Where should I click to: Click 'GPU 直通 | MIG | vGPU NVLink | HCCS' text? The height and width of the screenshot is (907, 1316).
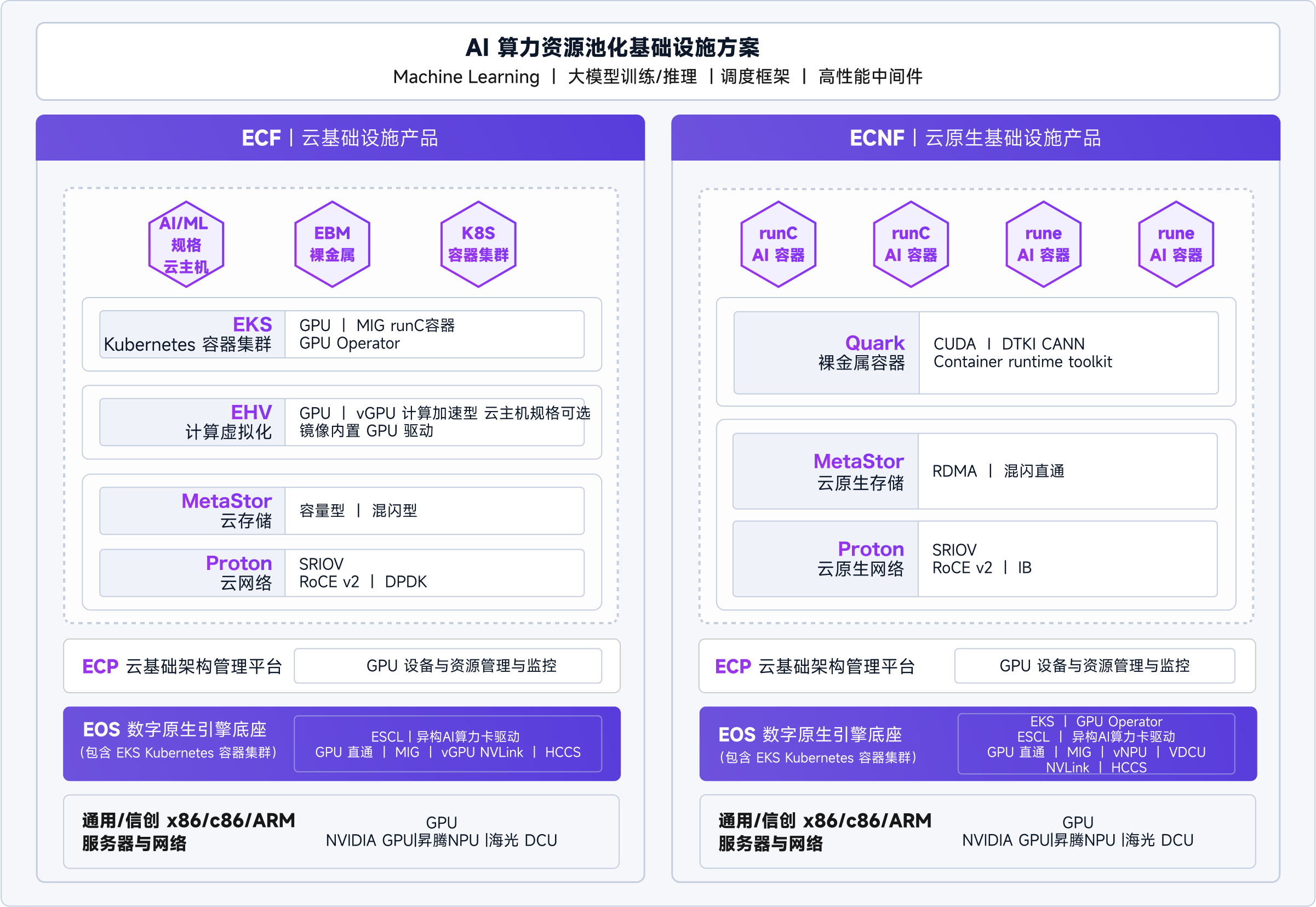(448, 752)
